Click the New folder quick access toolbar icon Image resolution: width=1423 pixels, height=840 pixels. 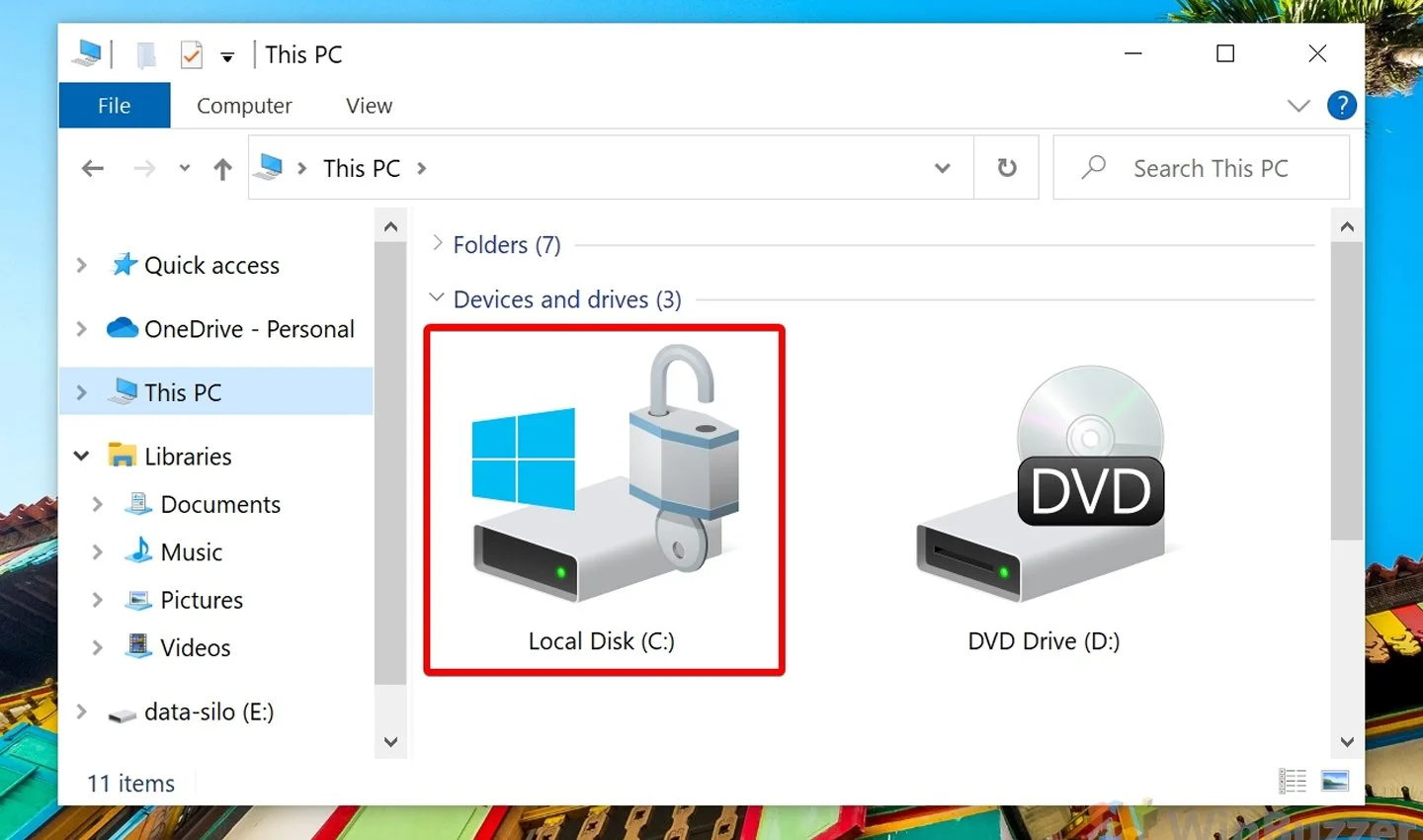(145, 54)
